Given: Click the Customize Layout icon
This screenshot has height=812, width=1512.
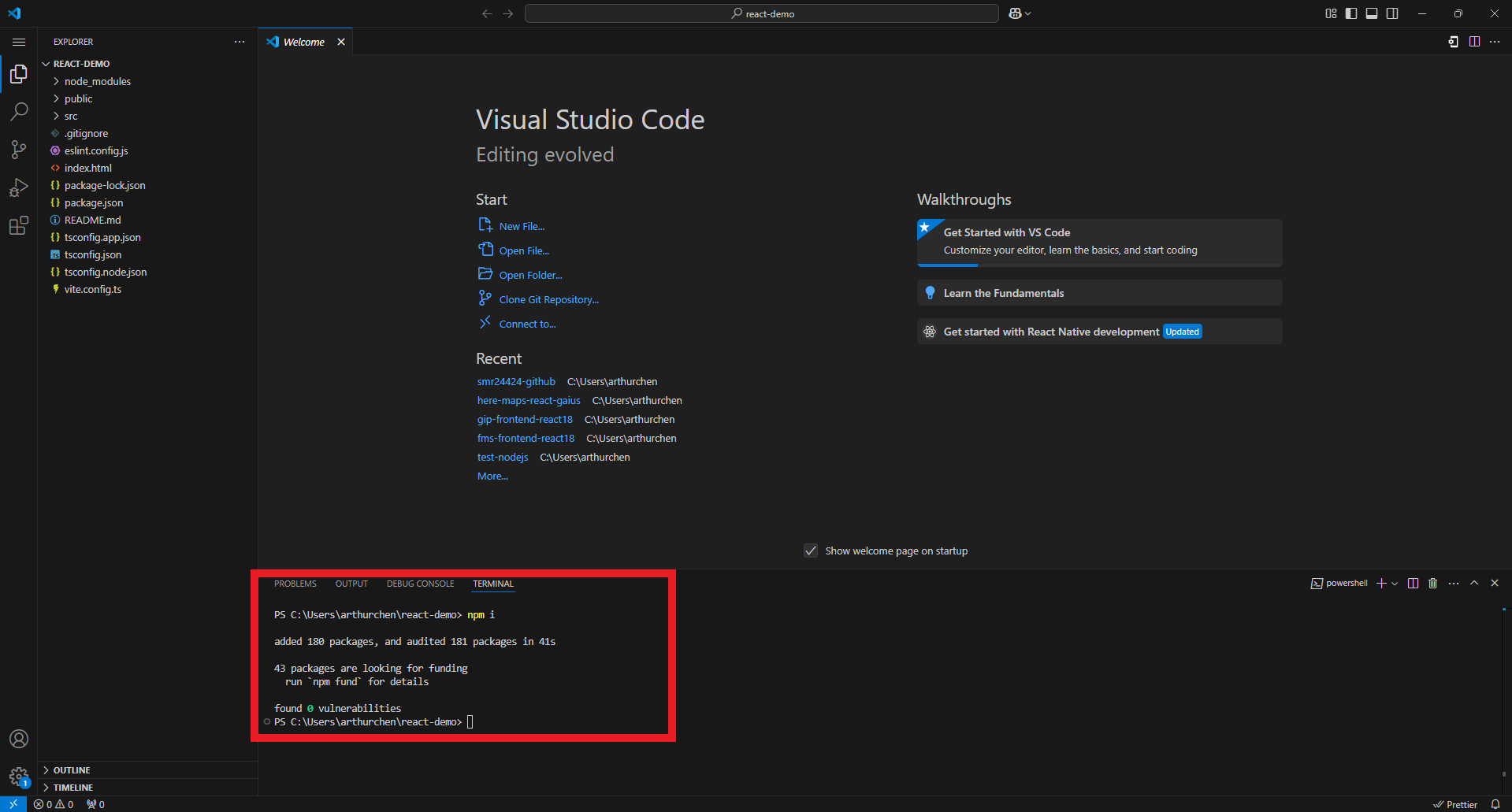Looking at the screenshot, I should 1331,13.
